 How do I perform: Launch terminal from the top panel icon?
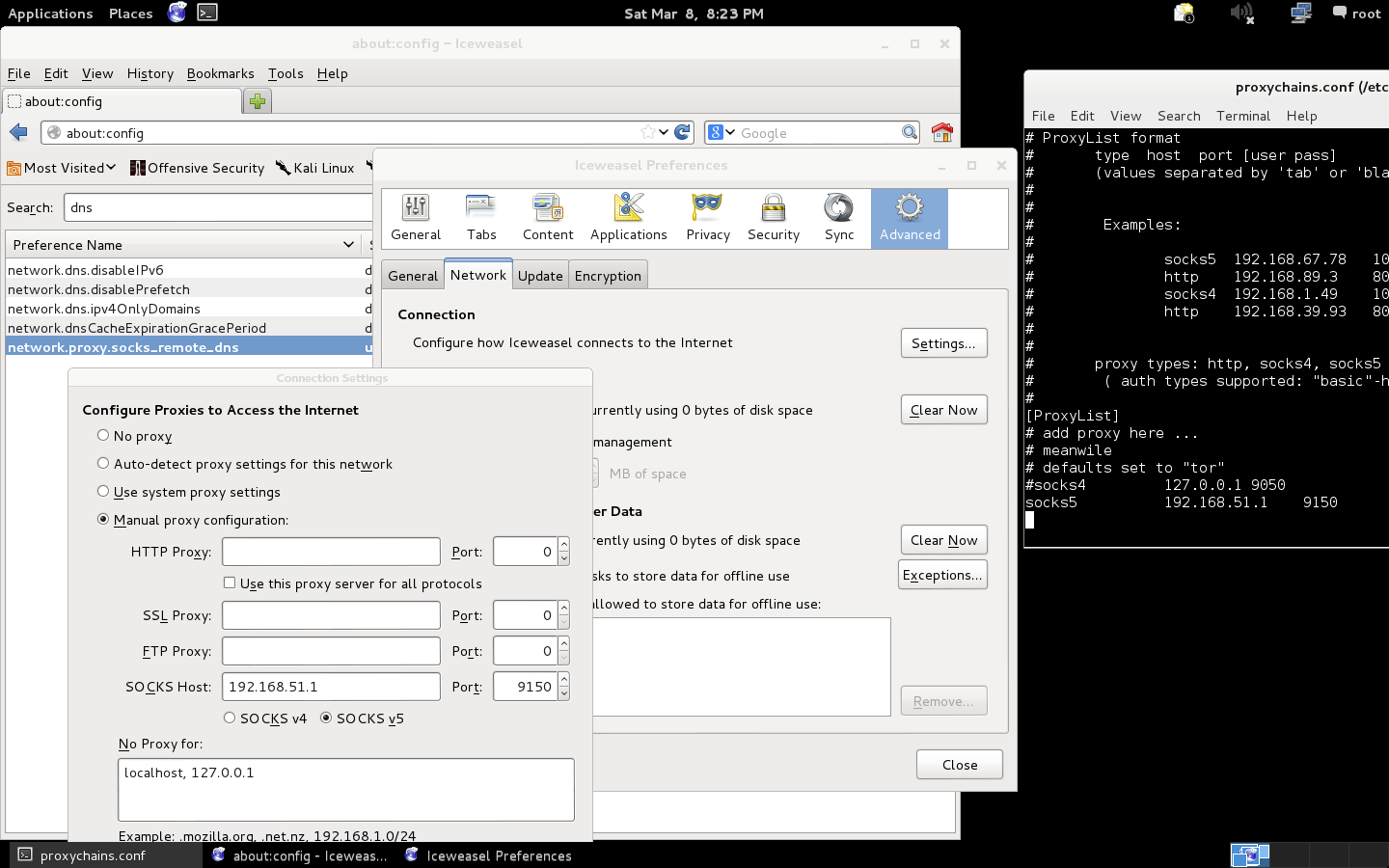pos(207,13)
